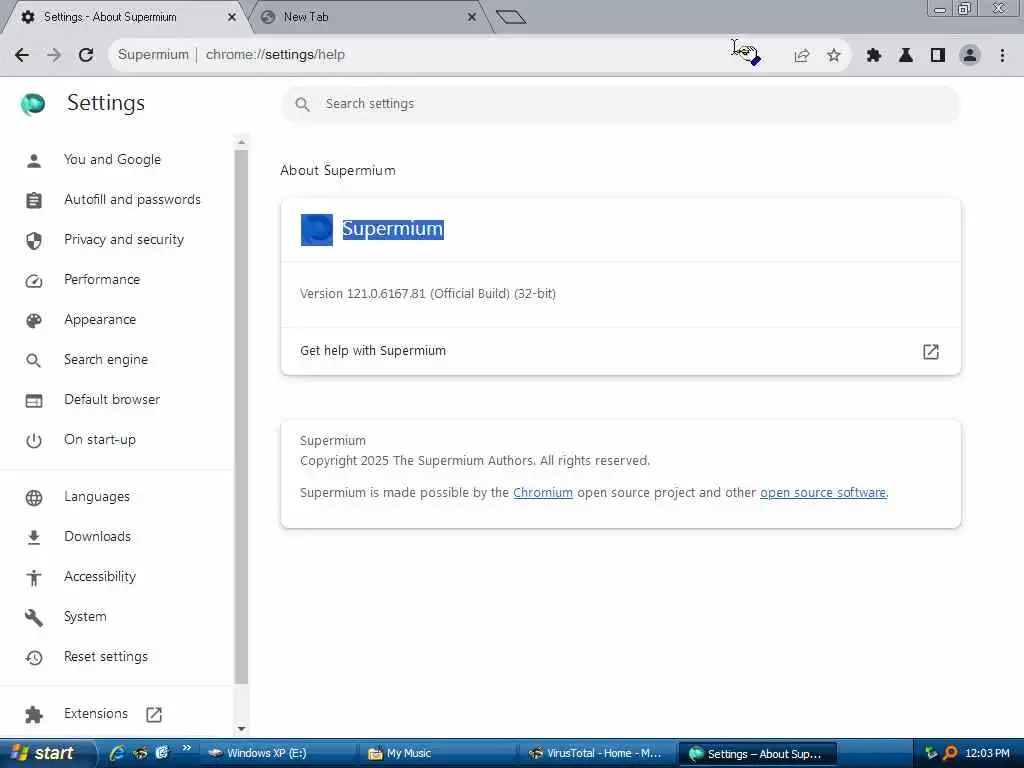Click the Supermium logo beside Settings title
Screen dimensions: 1024x768
33,104
